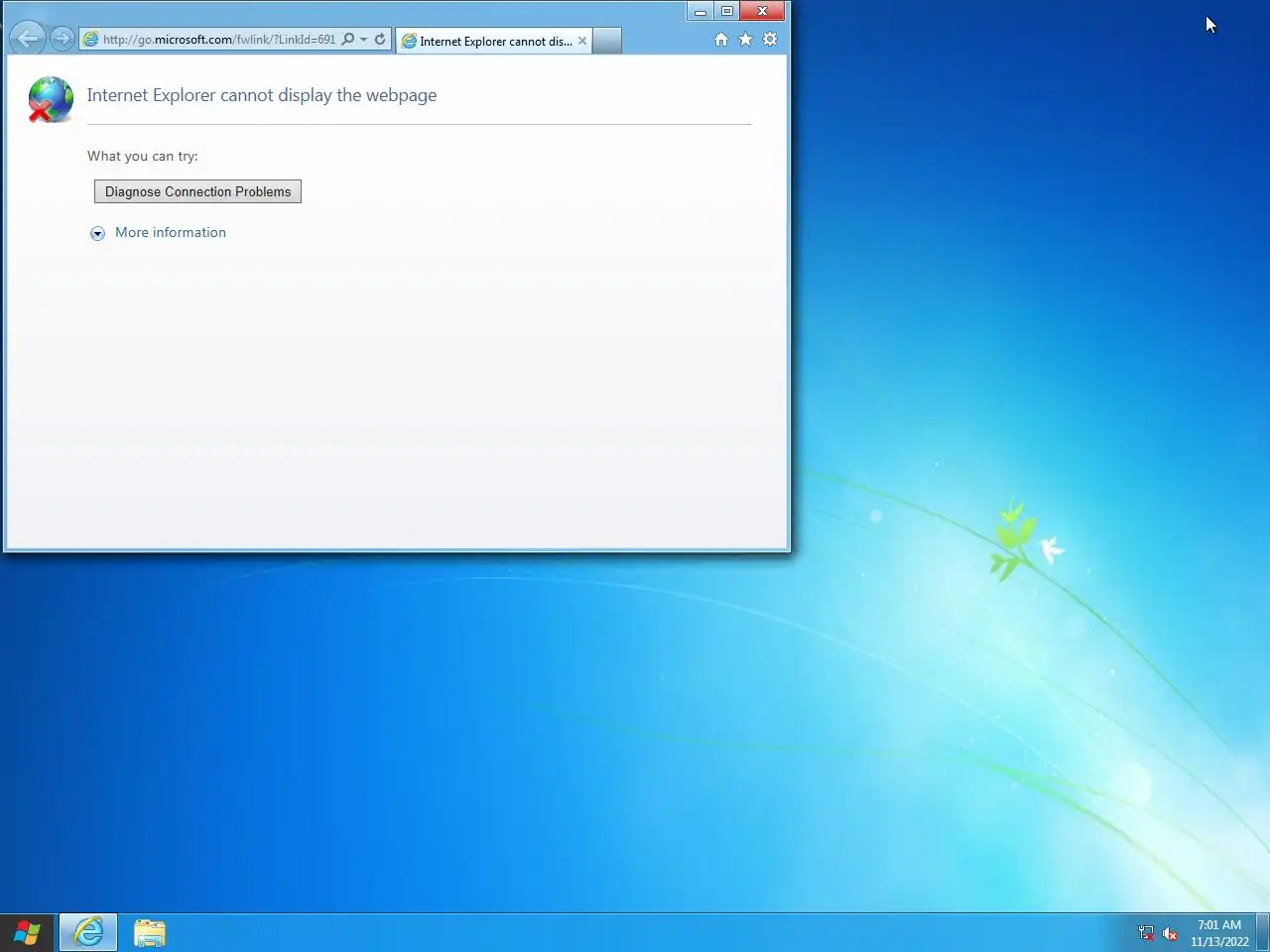1270x952 pixels.
Task: Go to the Home page icon
Action: coord(721,40)
